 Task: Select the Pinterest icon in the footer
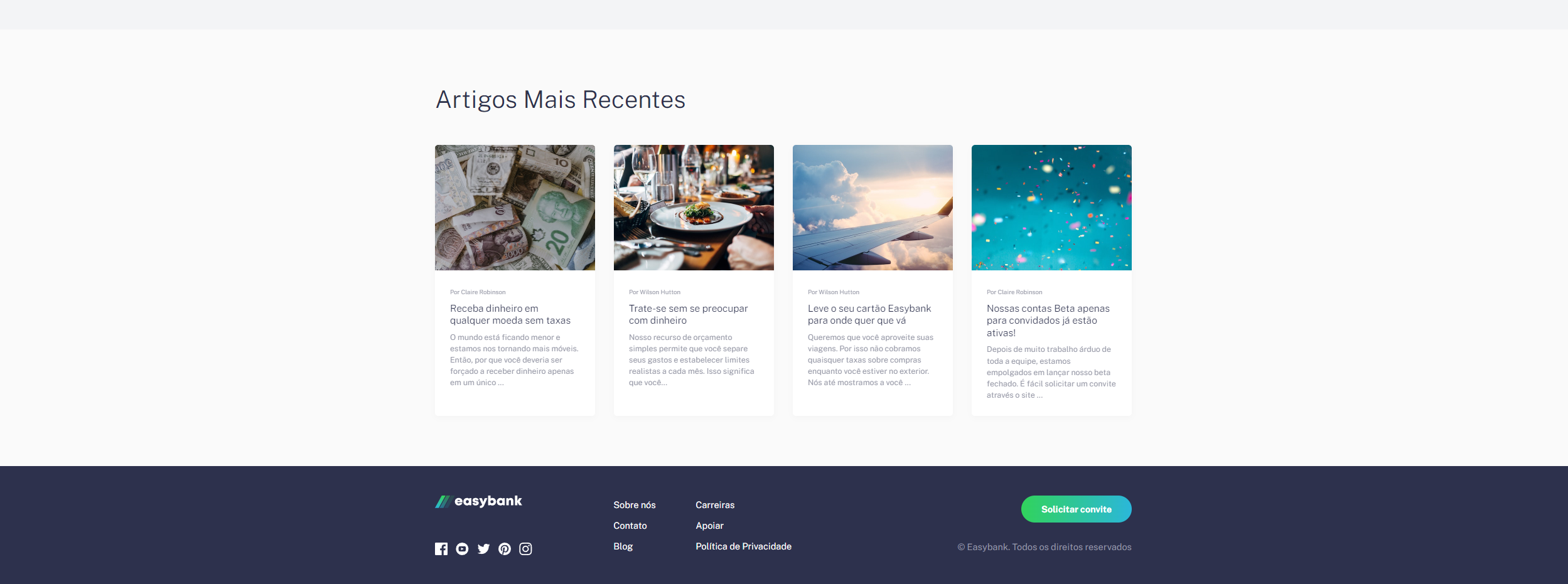504,548
